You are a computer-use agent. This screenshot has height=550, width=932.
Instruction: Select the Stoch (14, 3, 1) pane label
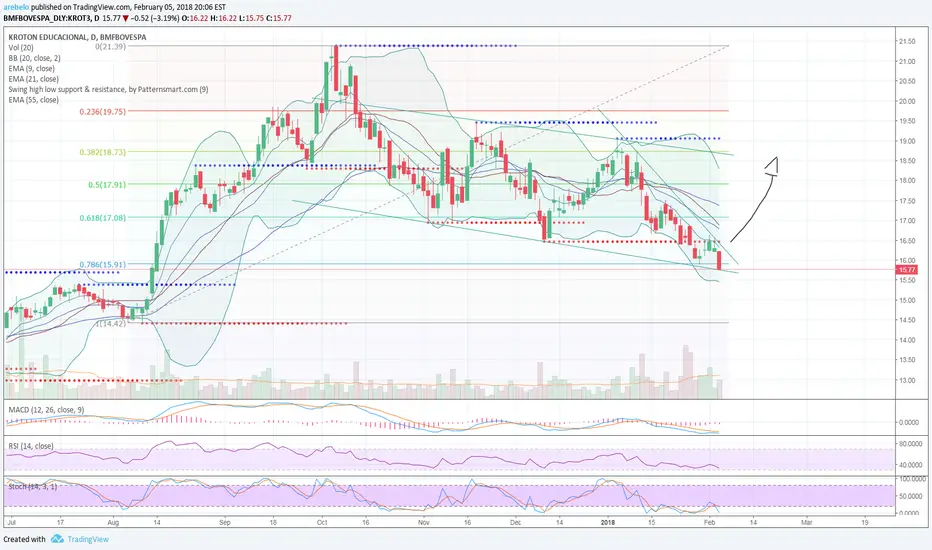[32, 486]
